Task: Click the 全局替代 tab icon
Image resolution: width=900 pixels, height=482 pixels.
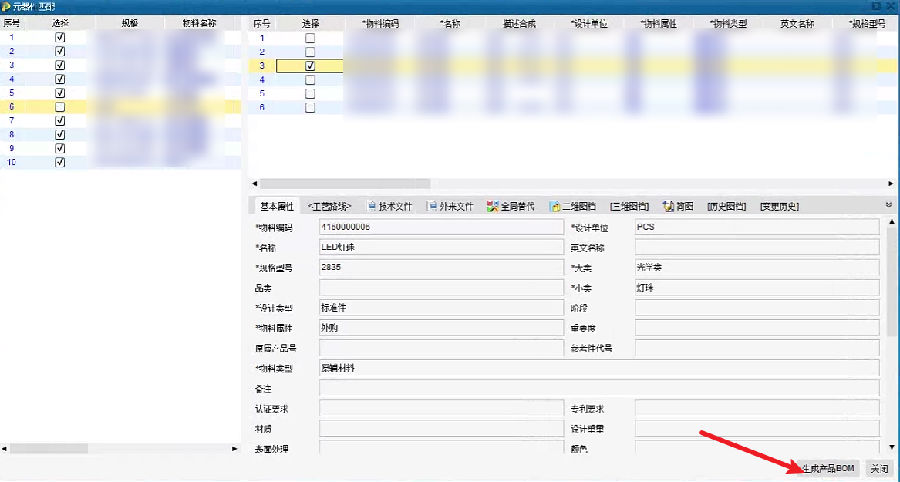Action: tap(492, 207)
